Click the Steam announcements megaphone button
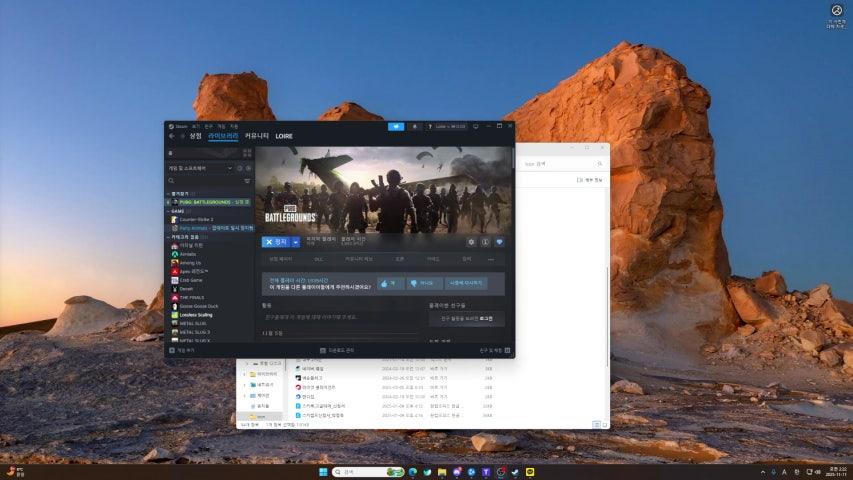853x480 pixels. [x=396, y=126]
